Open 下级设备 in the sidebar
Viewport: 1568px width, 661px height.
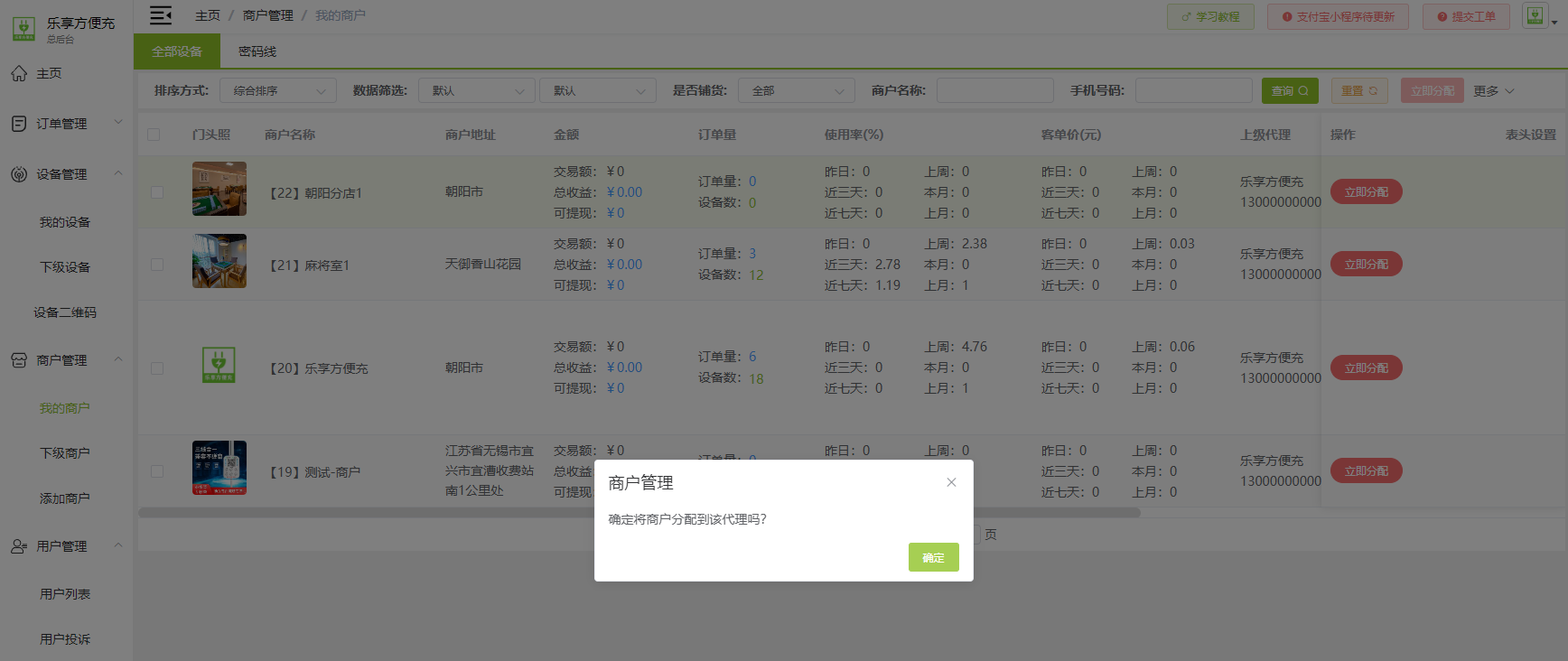[x=65, y=267]
